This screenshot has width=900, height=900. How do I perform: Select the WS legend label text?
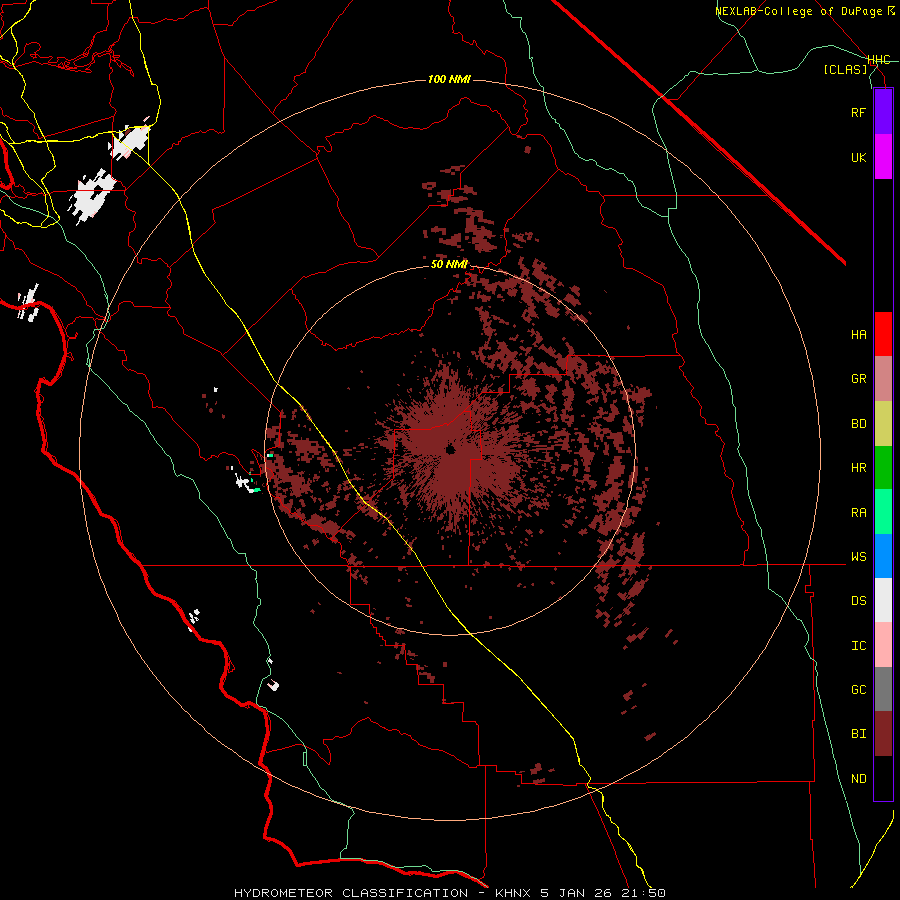[859, 556]
